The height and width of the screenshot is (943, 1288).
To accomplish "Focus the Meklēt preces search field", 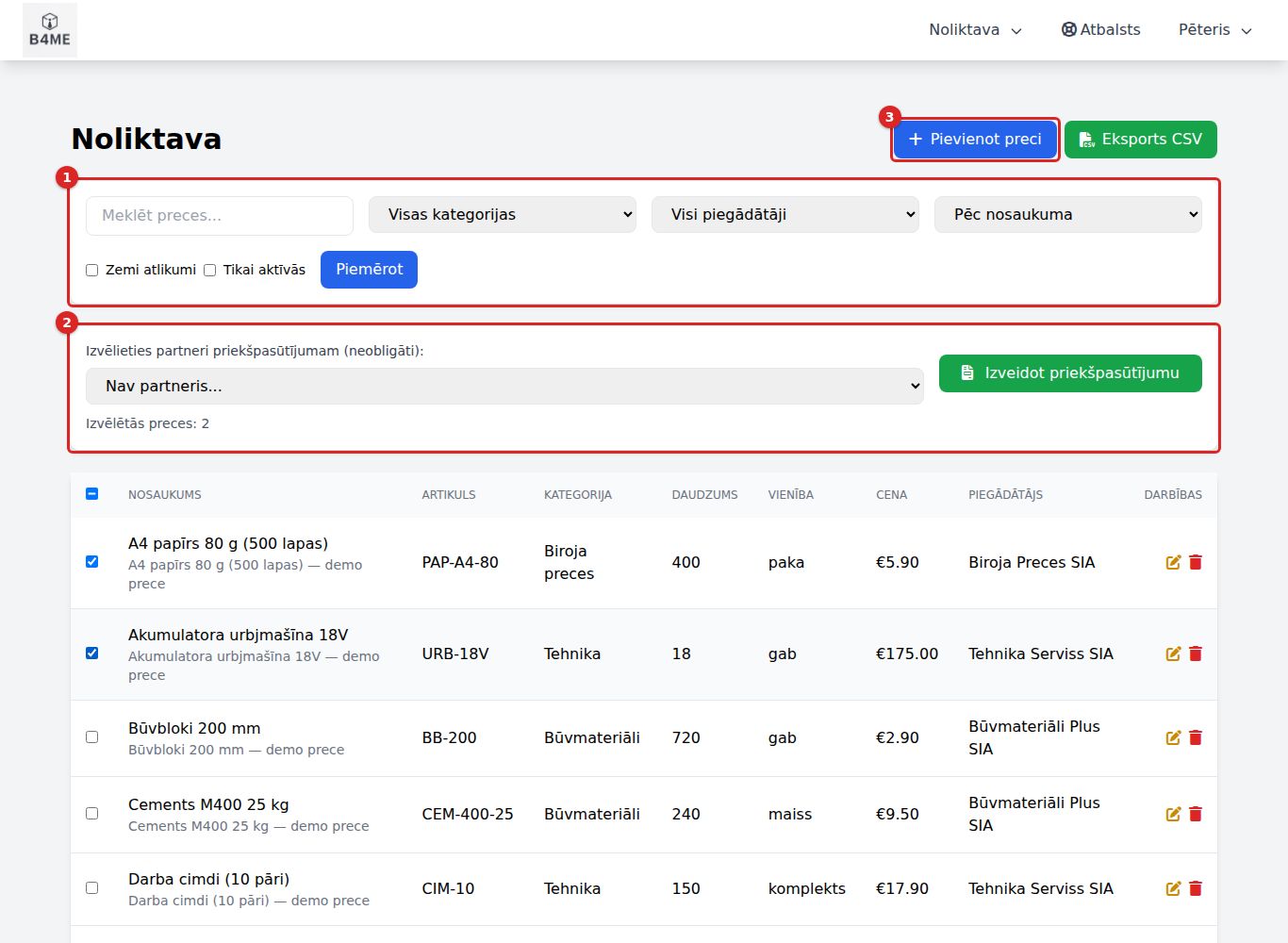I will tap(220, 216).
